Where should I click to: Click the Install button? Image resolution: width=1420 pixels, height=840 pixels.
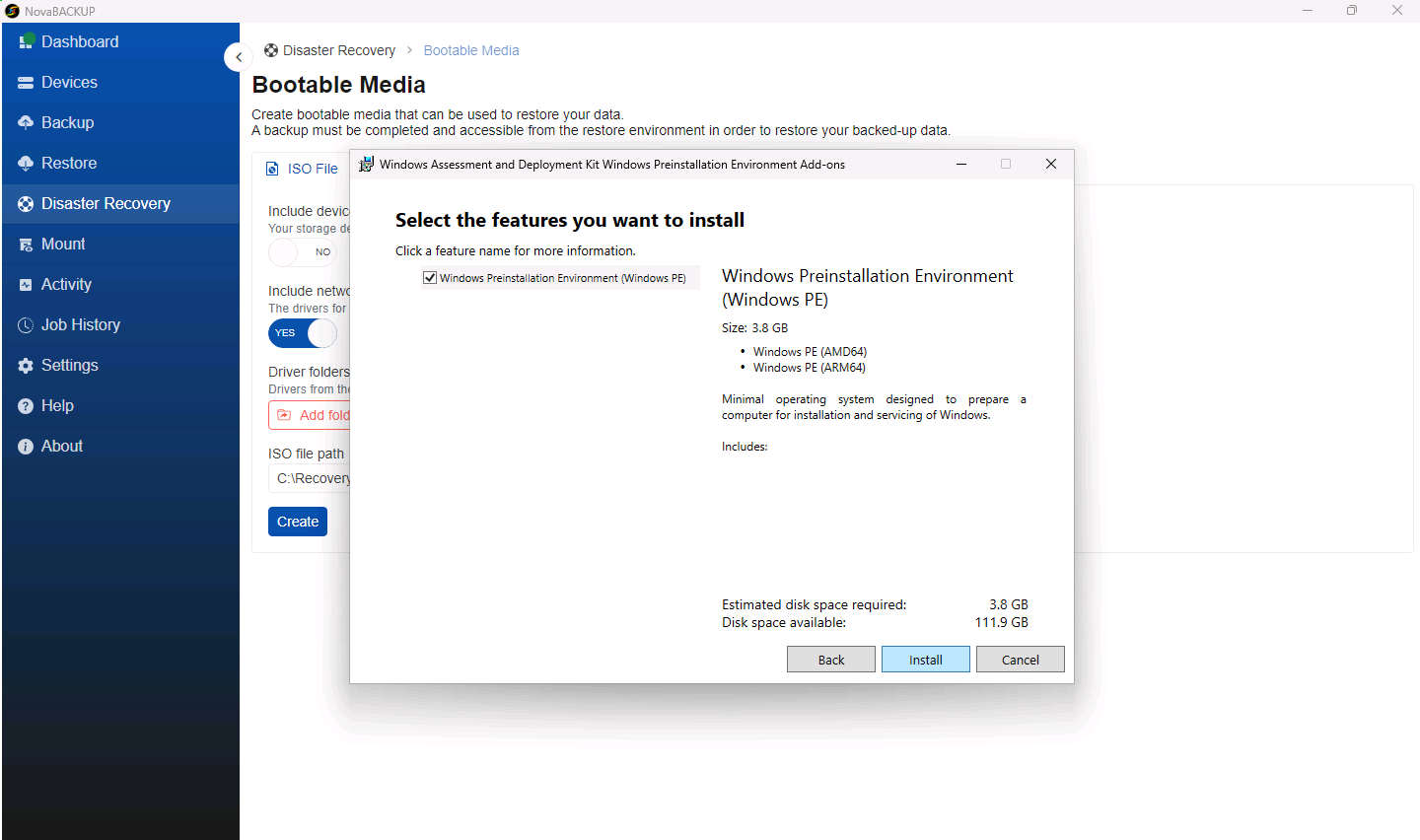[926, 660]
